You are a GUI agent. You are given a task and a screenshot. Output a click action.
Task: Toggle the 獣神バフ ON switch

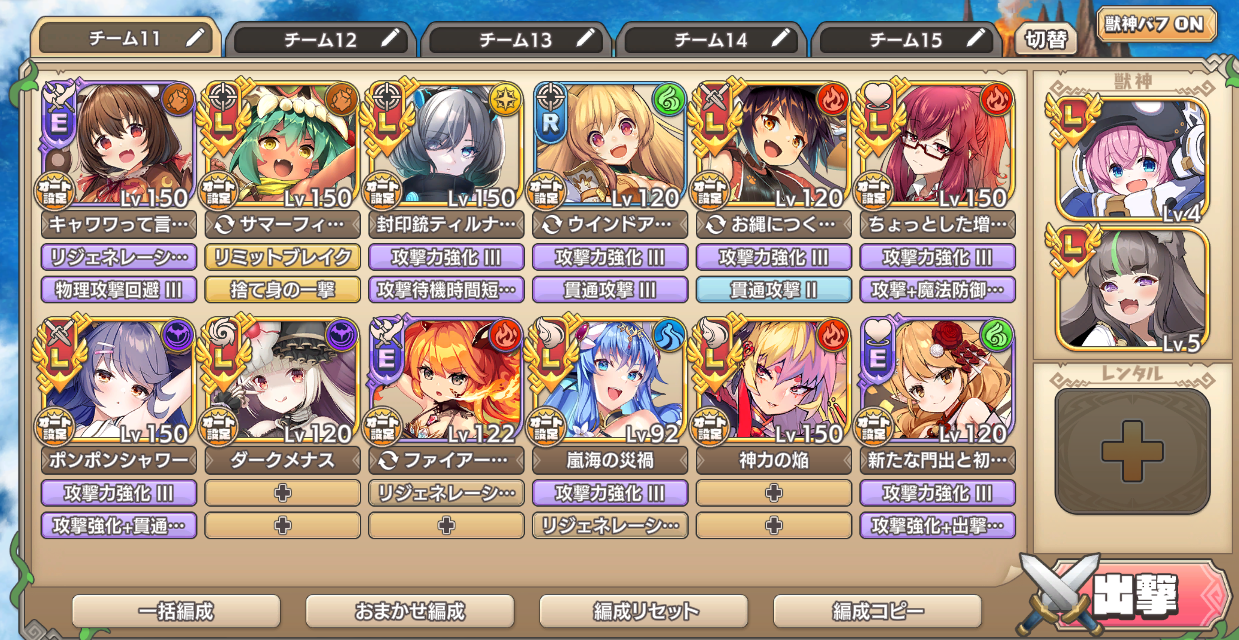[1156, 24]
